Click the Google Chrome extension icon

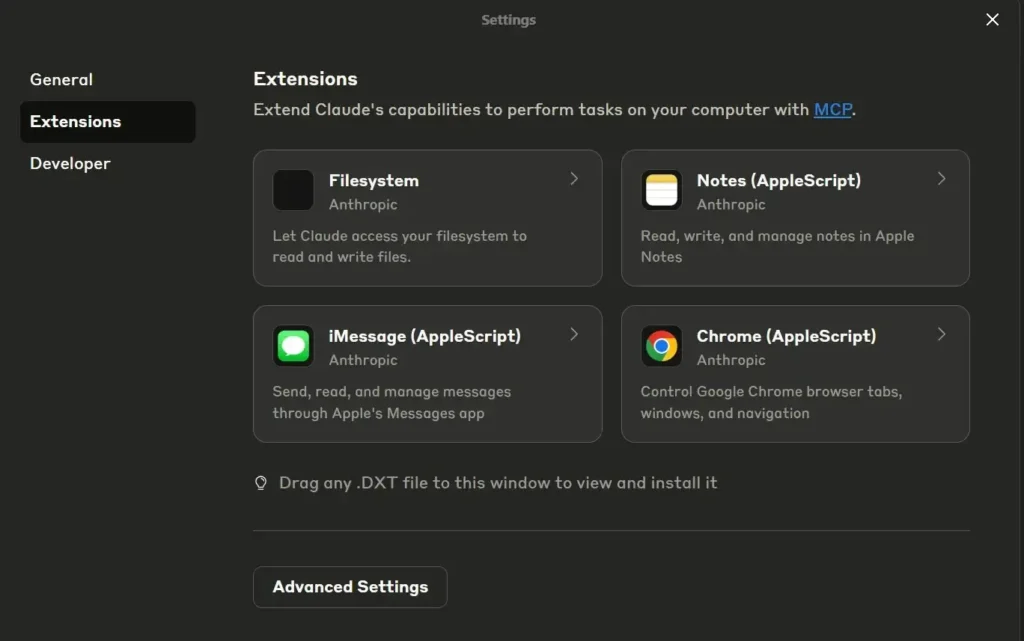pyautogui.click(x=661, y=346)
